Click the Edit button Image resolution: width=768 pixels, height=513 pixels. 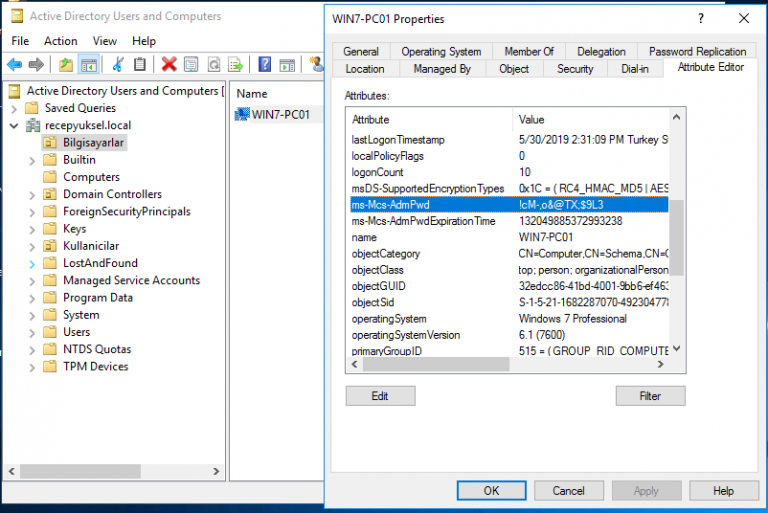pyautogui.click(x=380, y=396)
